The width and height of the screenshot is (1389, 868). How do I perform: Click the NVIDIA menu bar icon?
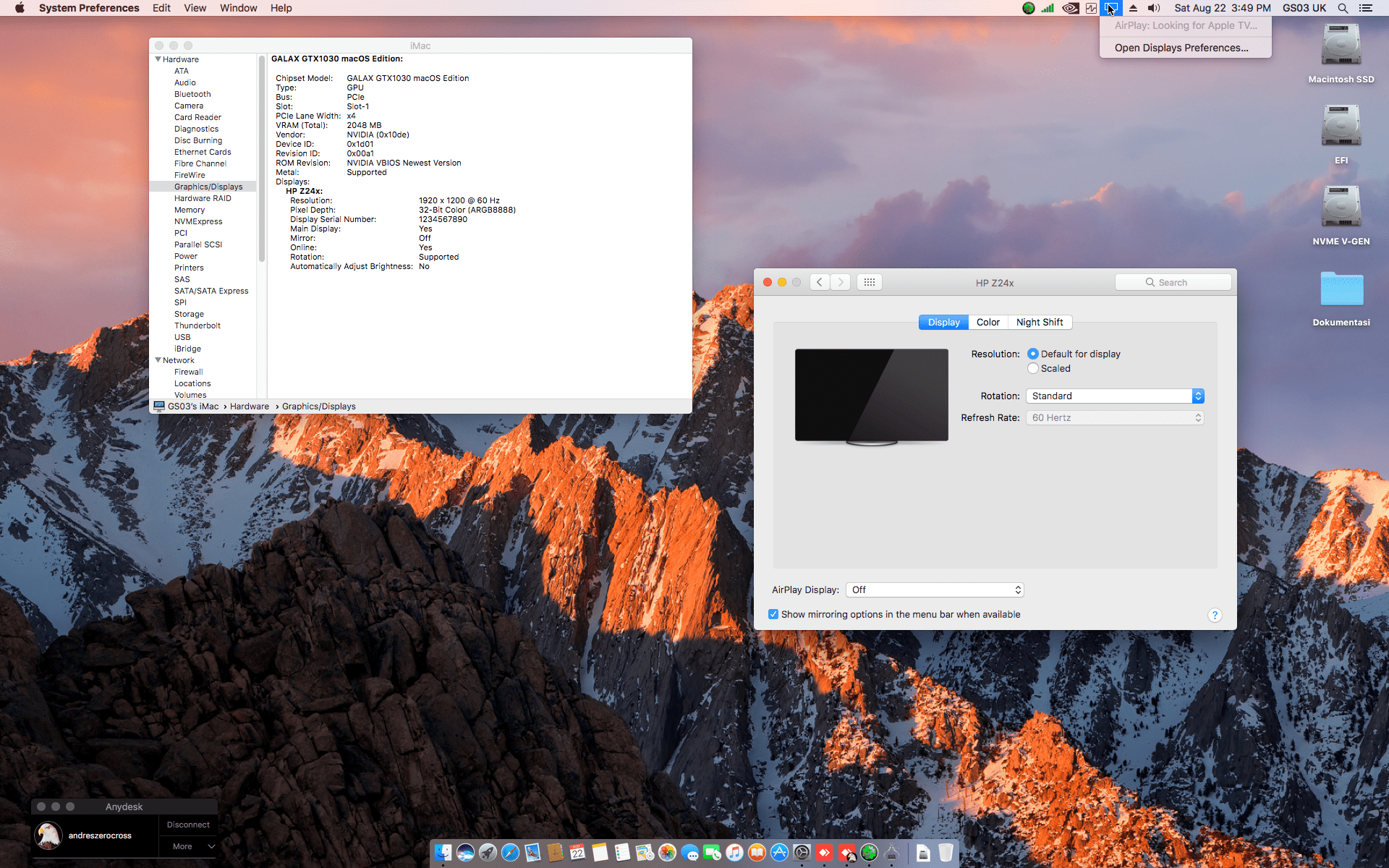(1070, 8)
